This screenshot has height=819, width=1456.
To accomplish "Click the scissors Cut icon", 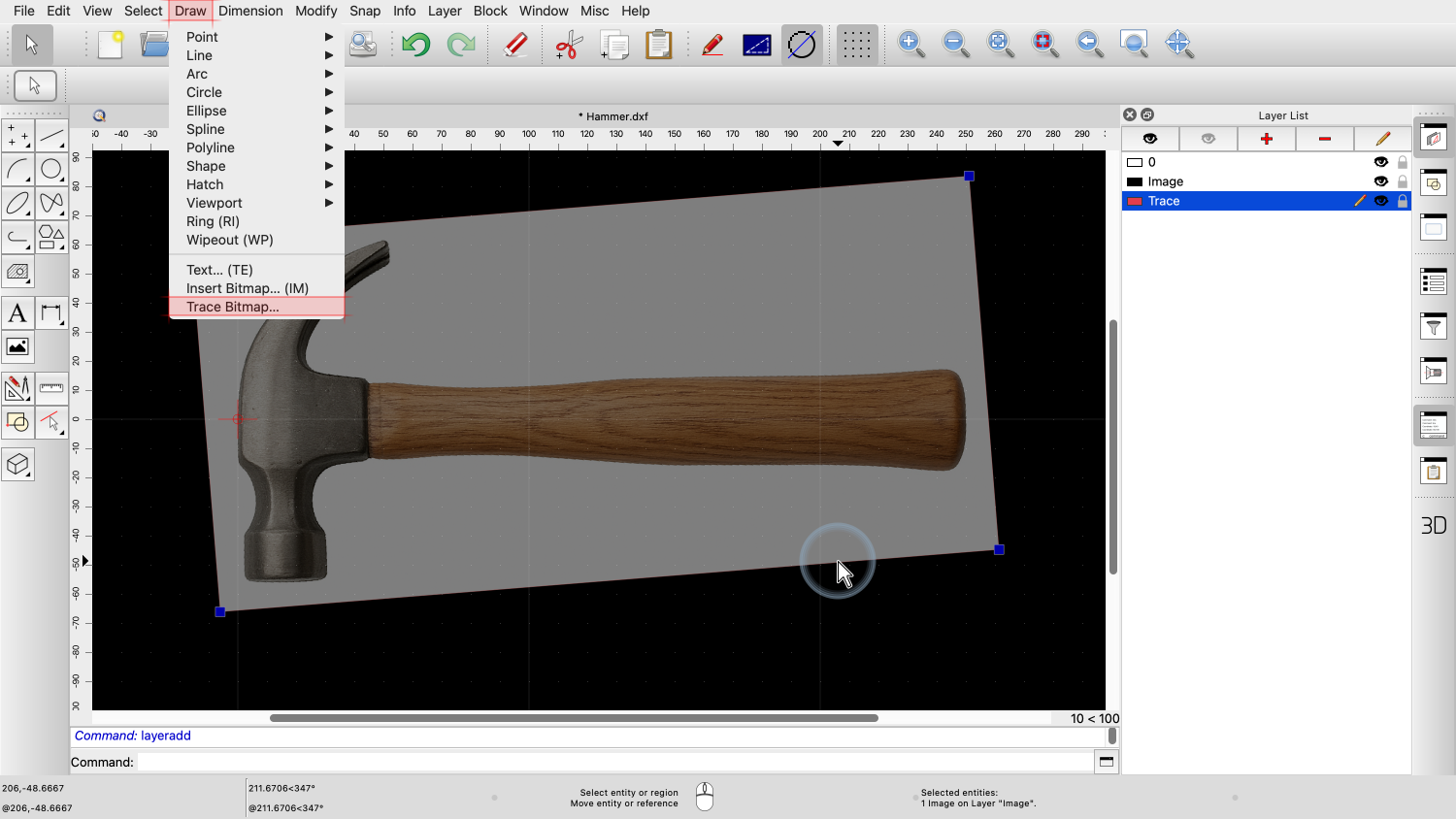I will pos(568,45).
